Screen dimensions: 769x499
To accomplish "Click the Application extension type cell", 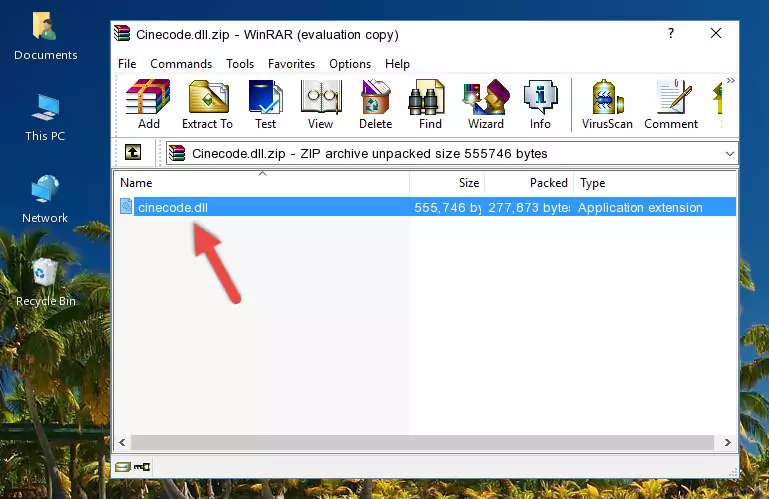I will (x=640, y=208).
